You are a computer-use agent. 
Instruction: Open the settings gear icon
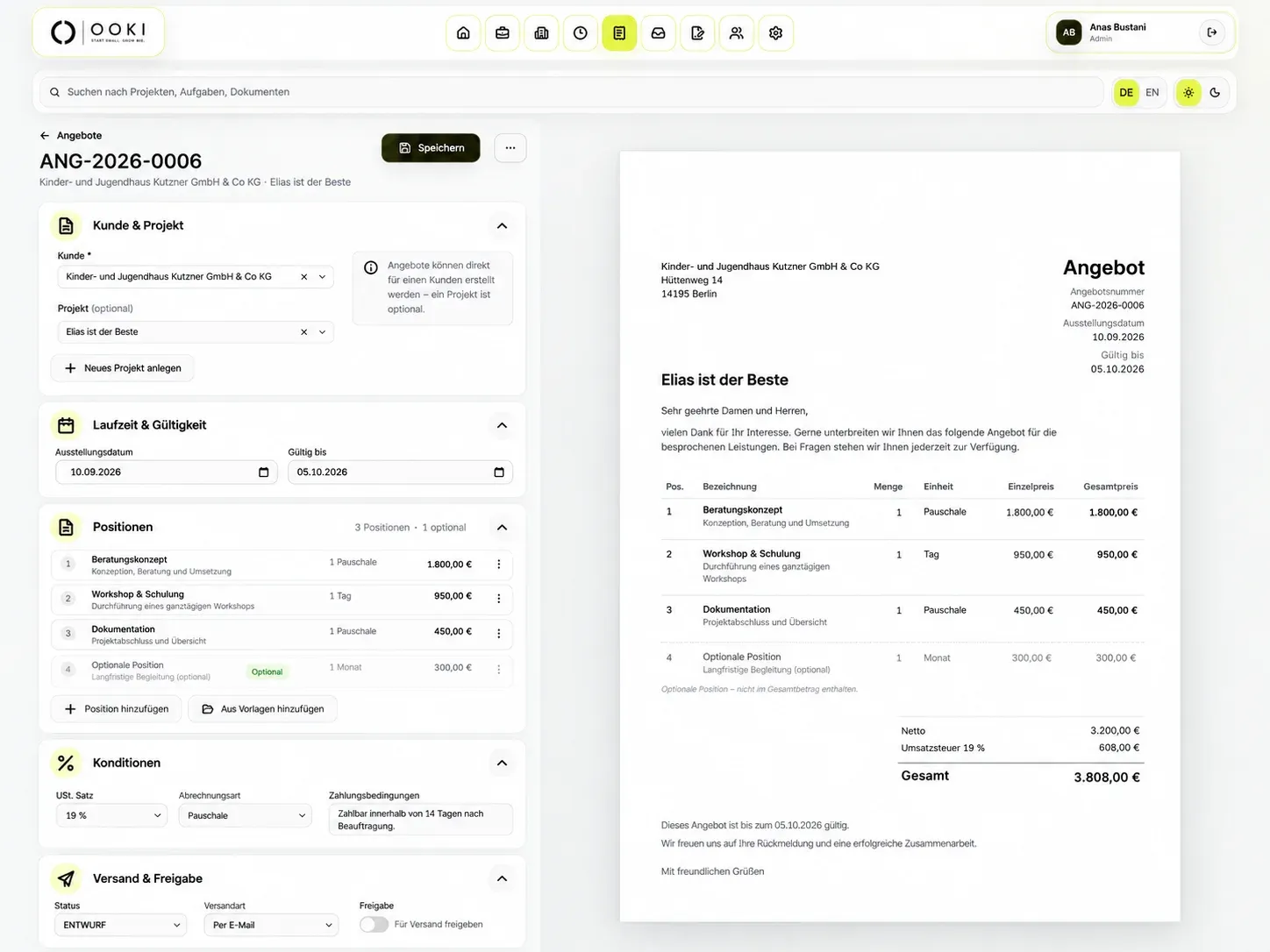775,33
